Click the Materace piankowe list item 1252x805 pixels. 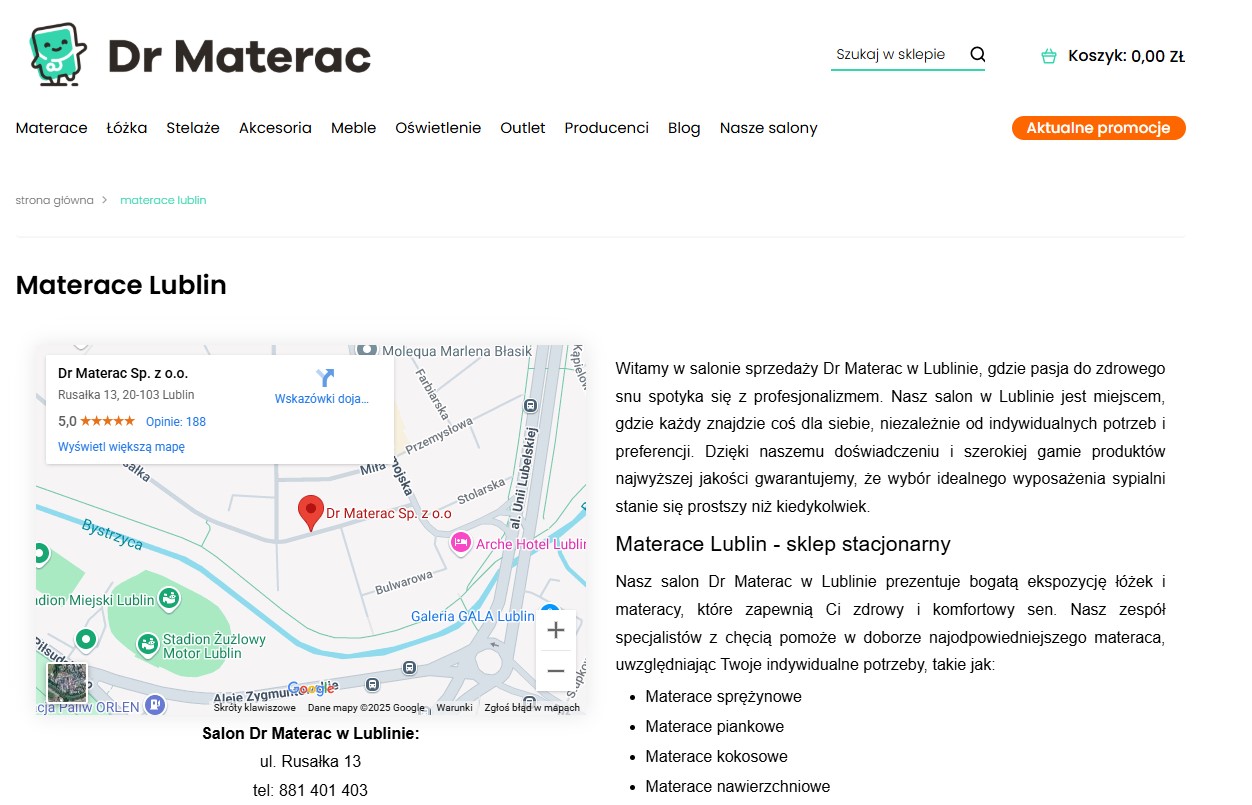click(x=715, y=727)
